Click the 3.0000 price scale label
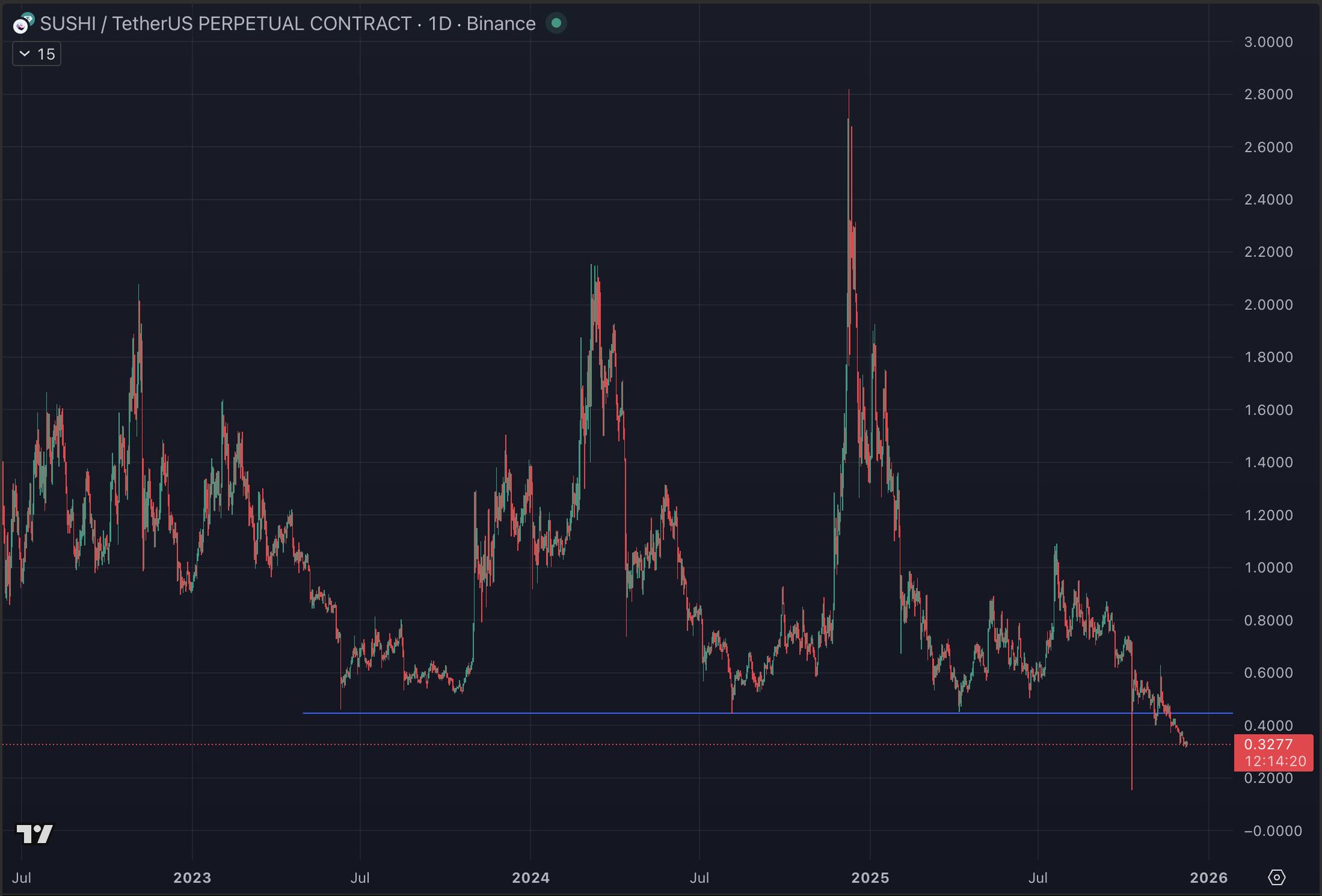1322x896 pixels. point(1268,42)
